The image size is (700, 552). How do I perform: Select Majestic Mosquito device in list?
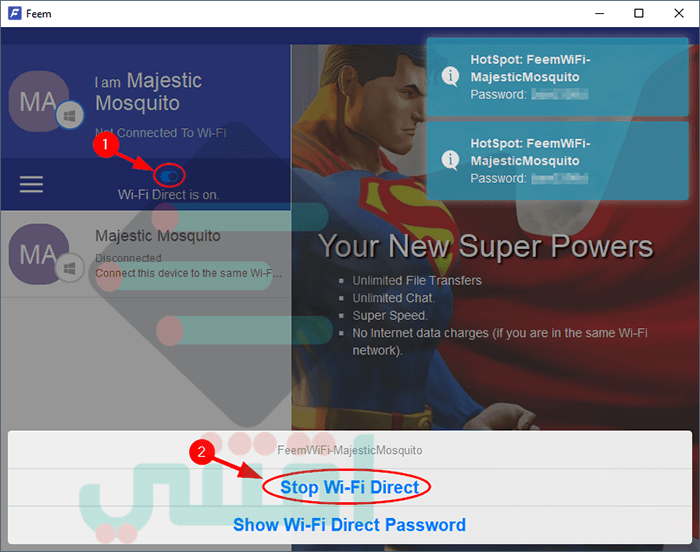pos(146,254)
